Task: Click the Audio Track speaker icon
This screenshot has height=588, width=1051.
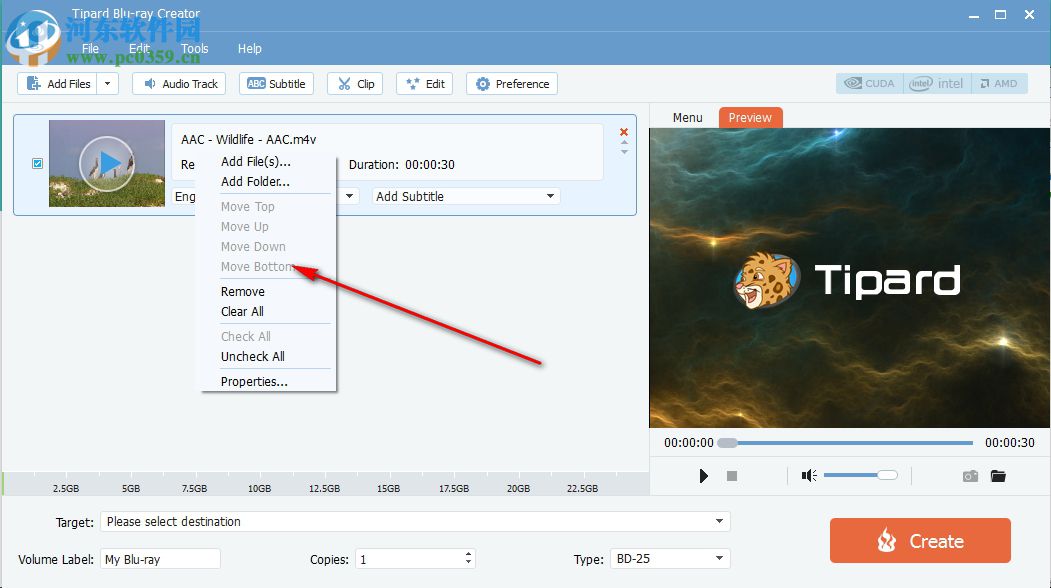Action: coord(152,84)
